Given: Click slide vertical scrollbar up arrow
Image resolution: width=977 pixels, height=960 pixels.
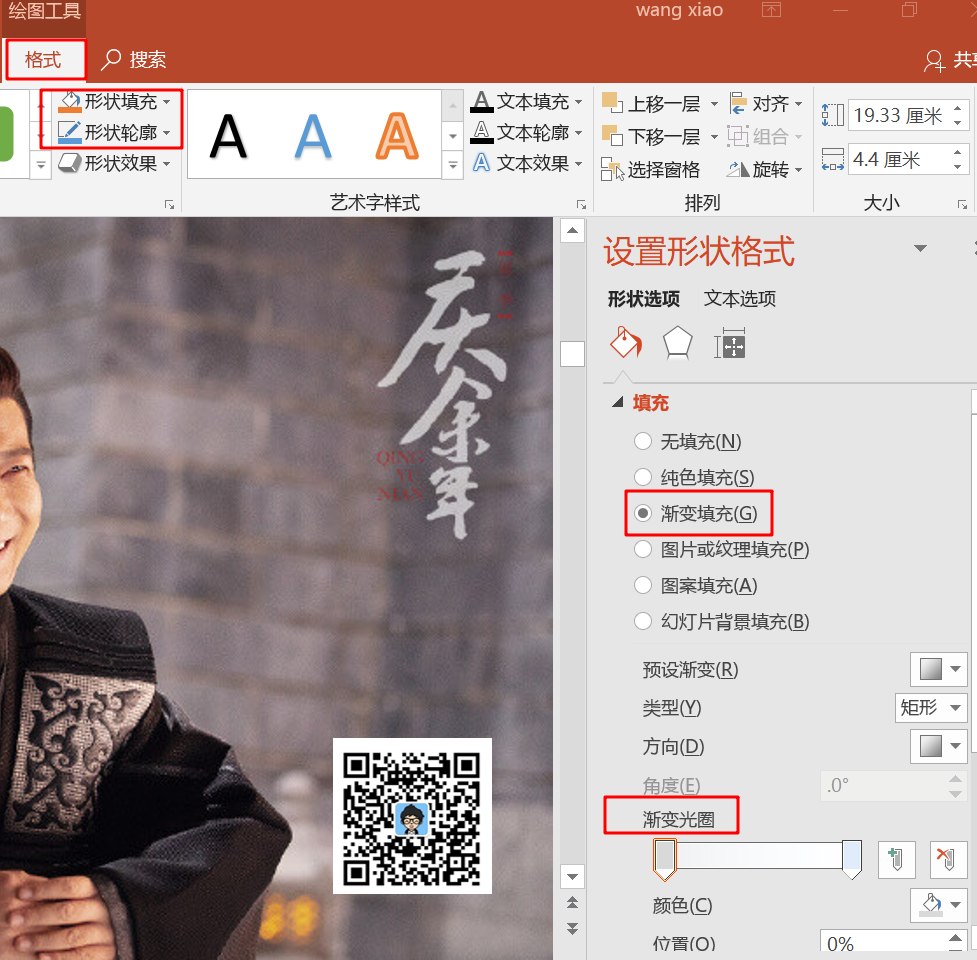Looking at the screenshot, I should click(573, 231).
